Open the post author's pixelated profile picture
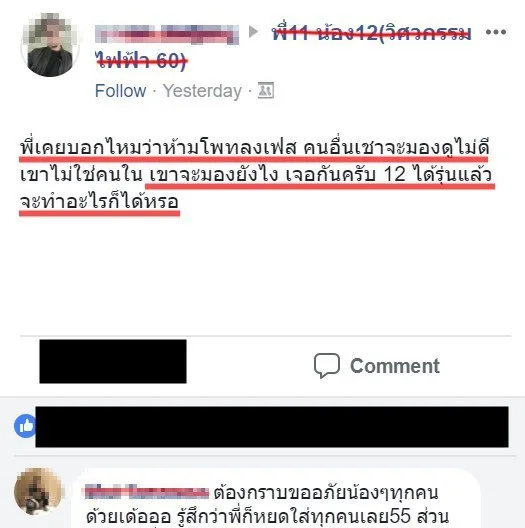Screen dimensions: 525x528 click(x=50, y=45)
